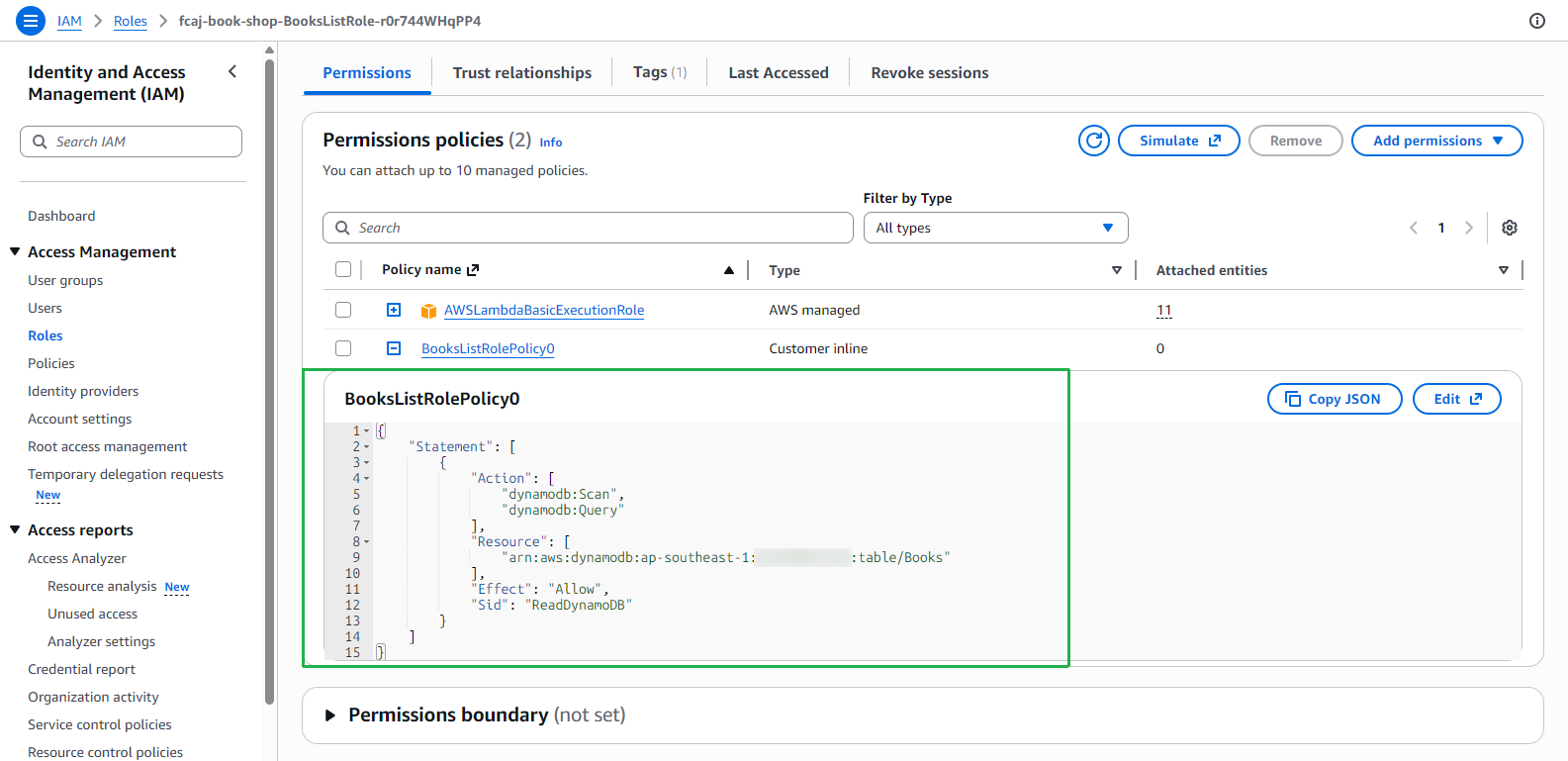This screenshot has height=761, width=1568.
Task: Open Users in the sidebar
Action: click(45, 308)
